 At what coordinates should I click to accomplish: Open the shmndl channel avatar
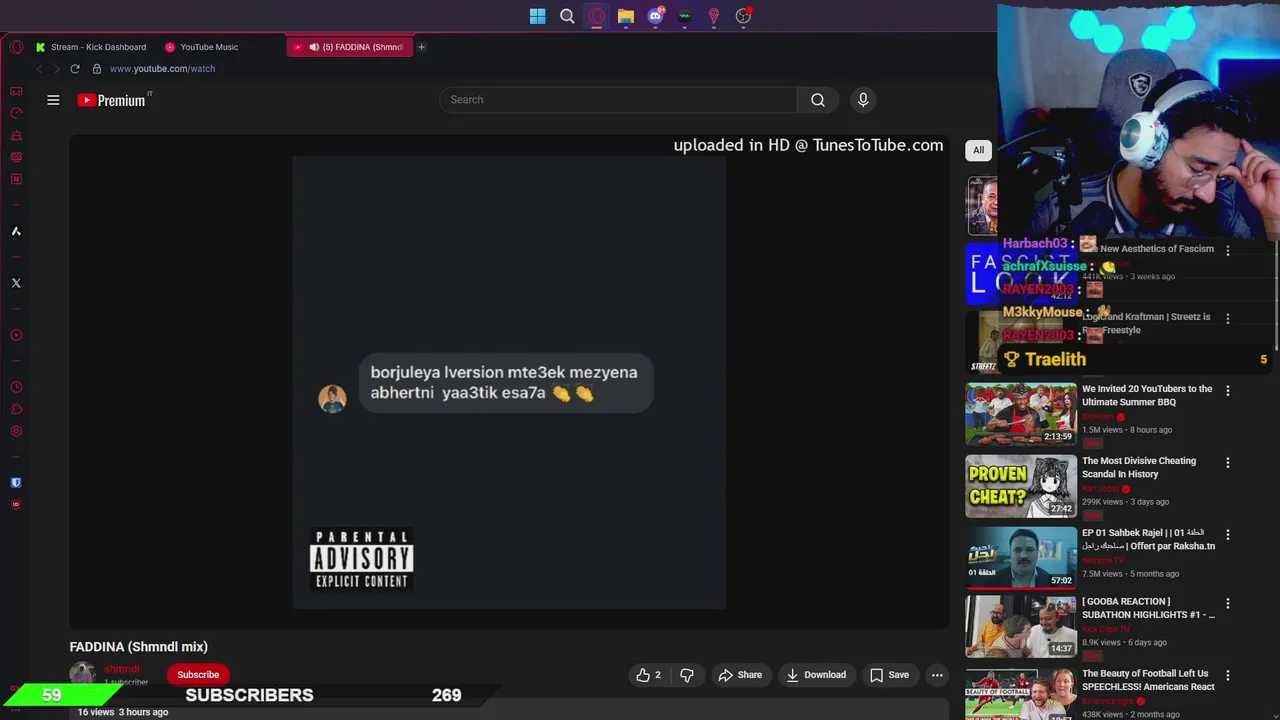[x=82, y=674]
